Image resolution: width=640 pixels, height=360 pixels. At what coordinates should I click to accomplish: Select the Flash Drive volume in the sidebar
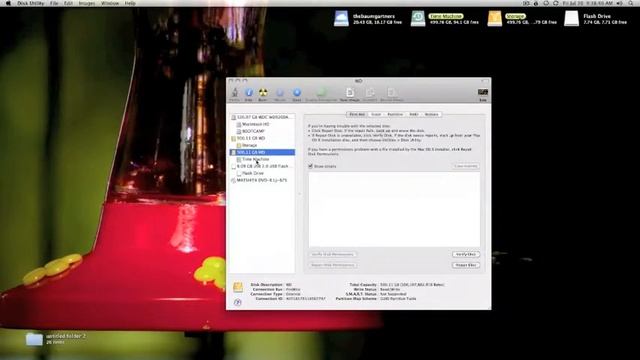pos(262,173)
